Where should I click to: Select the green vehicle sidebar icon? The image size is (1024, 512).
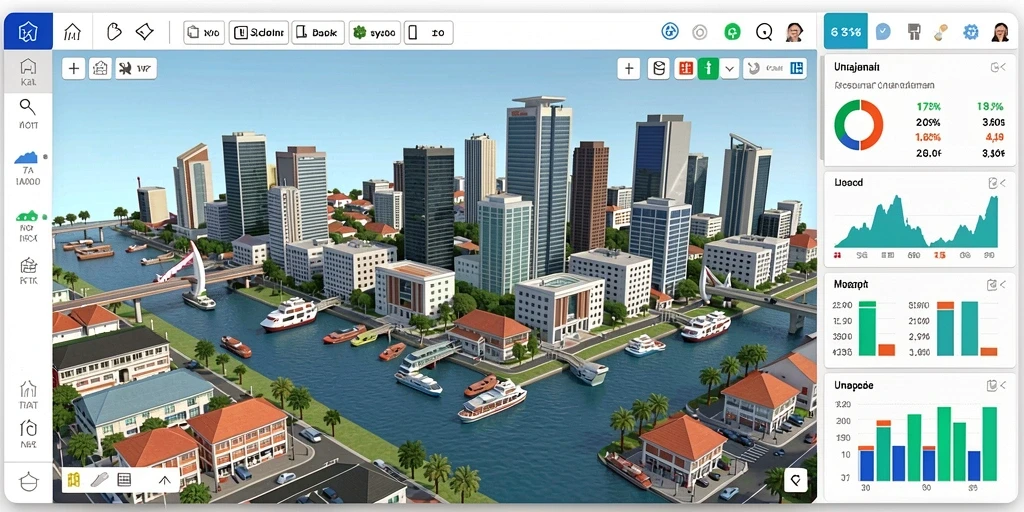[x=27, y=215]
